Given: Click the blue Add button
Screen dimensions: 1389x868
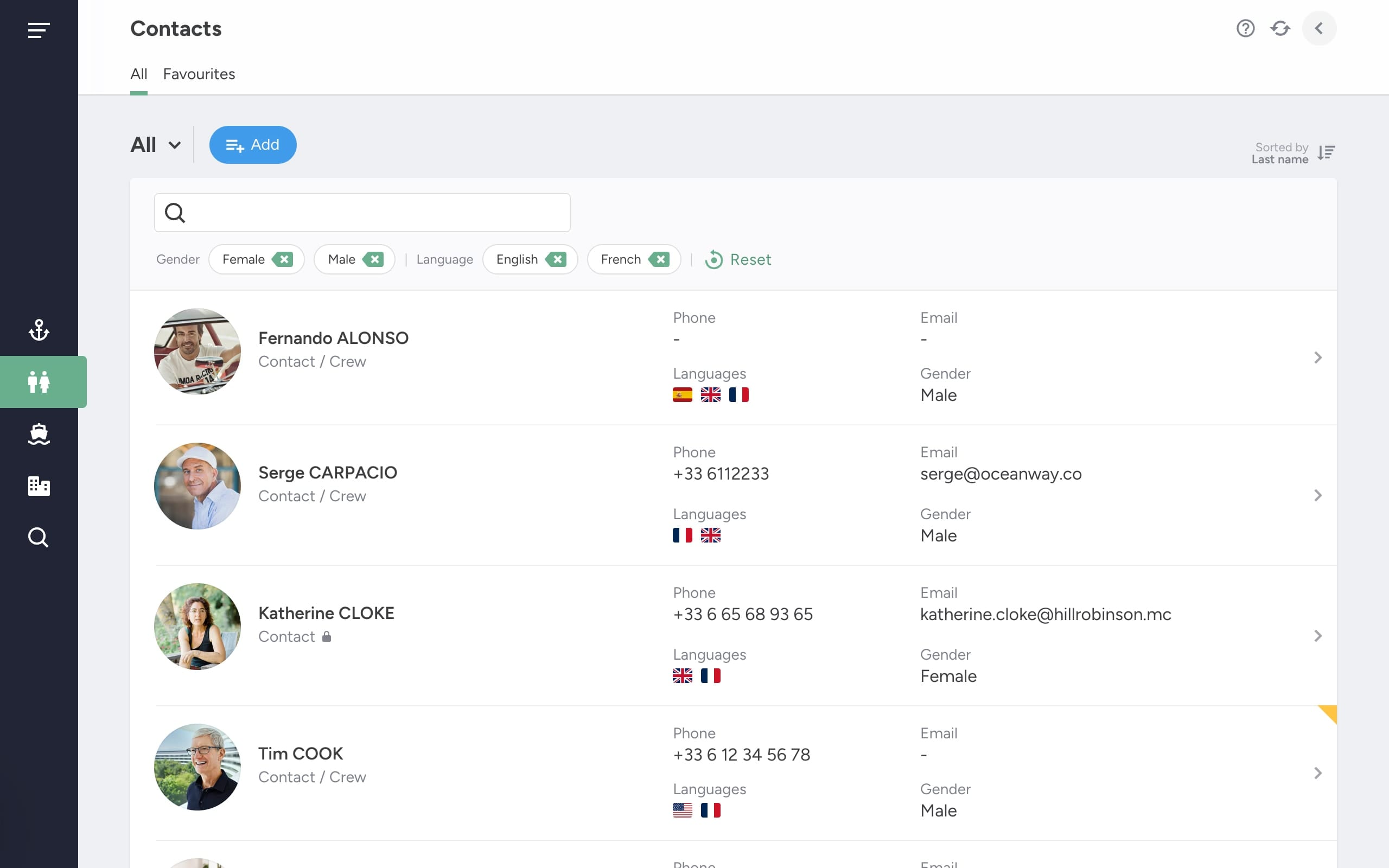Looking at the screenshot, I should coord(252,145).
